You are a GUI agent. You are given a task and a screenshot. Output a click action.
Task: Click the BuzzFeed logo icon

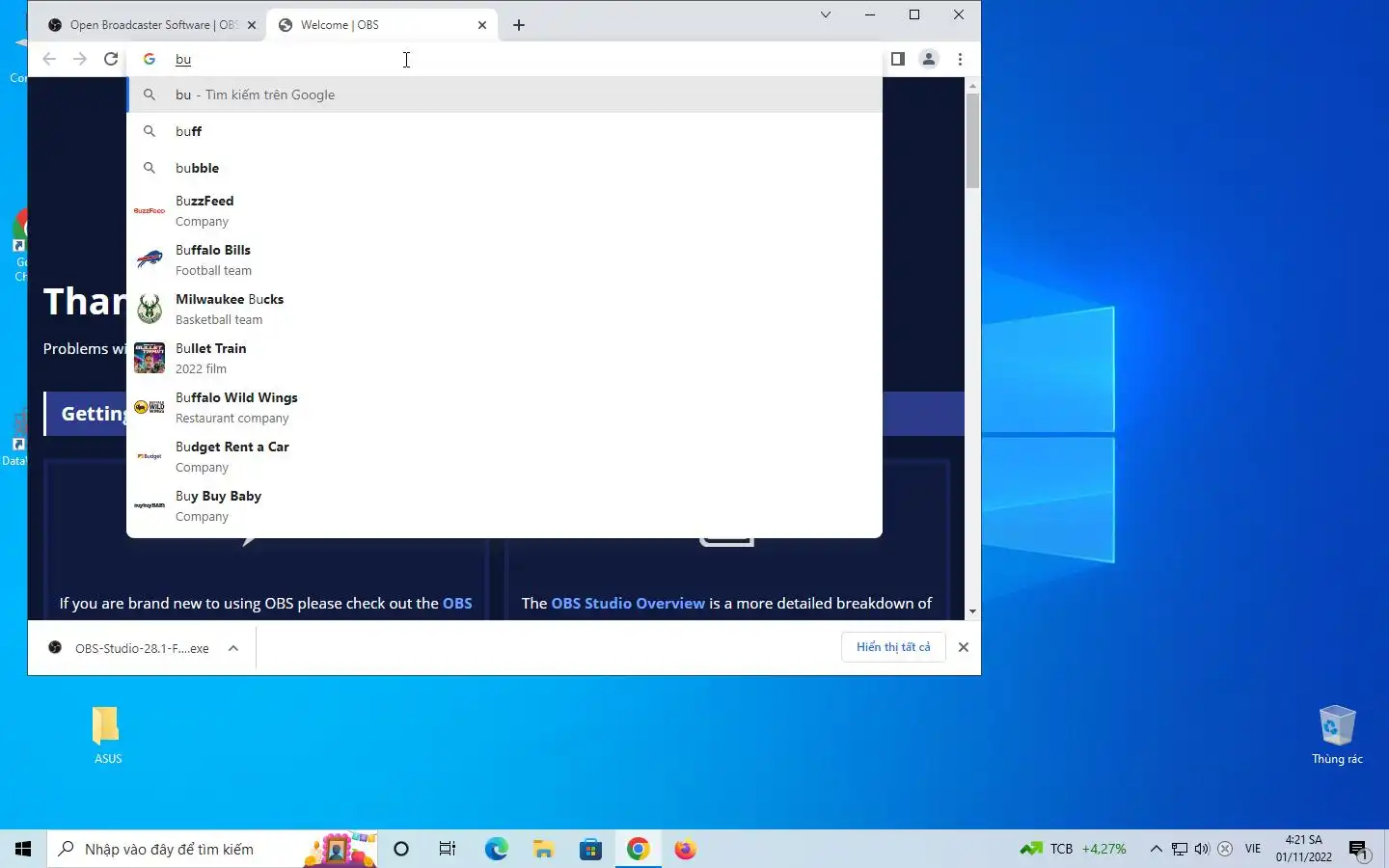pos(150,210)
